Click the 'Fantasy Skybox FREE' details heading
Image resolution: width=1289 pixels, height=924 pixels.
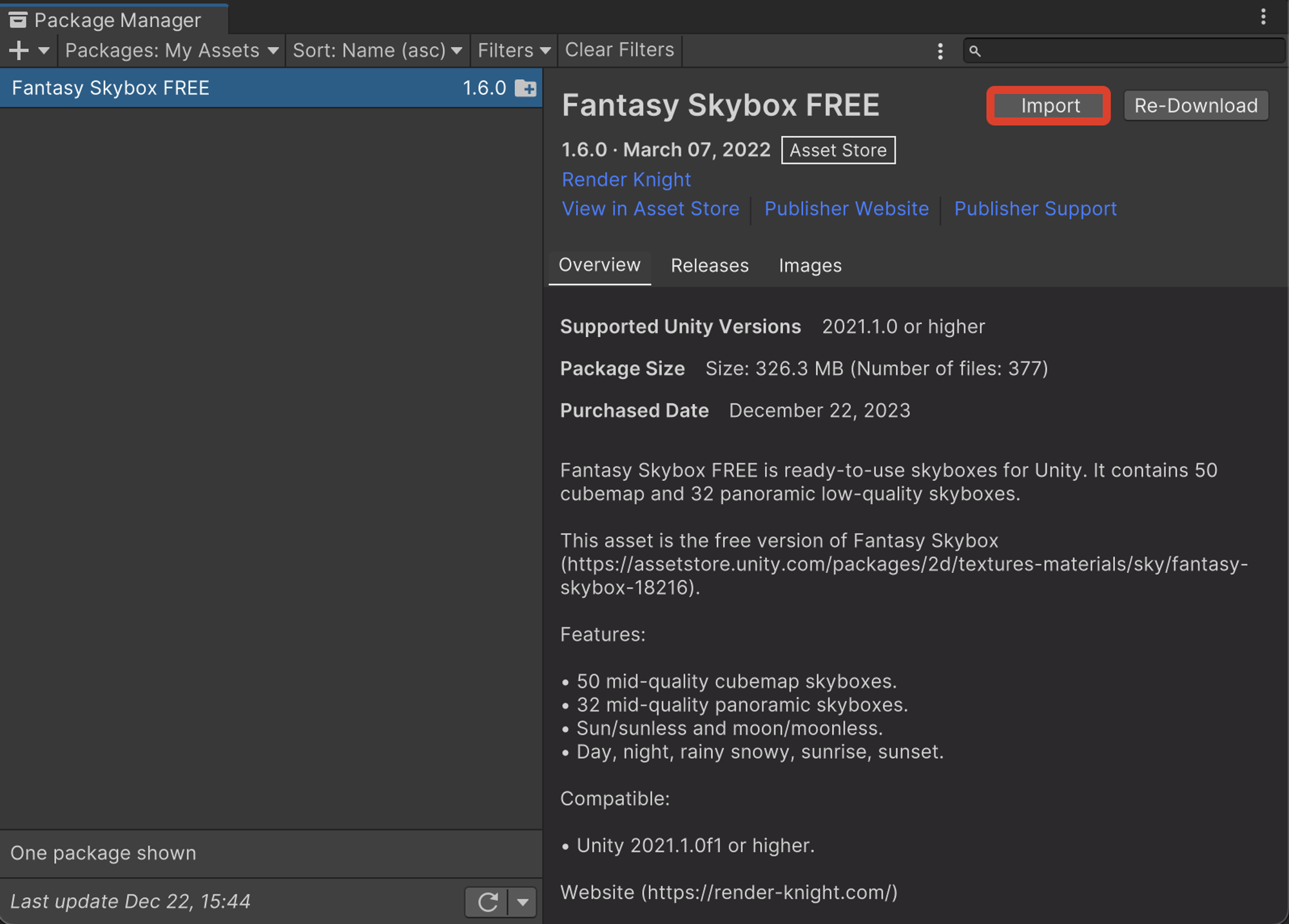[x=721, y=105]
